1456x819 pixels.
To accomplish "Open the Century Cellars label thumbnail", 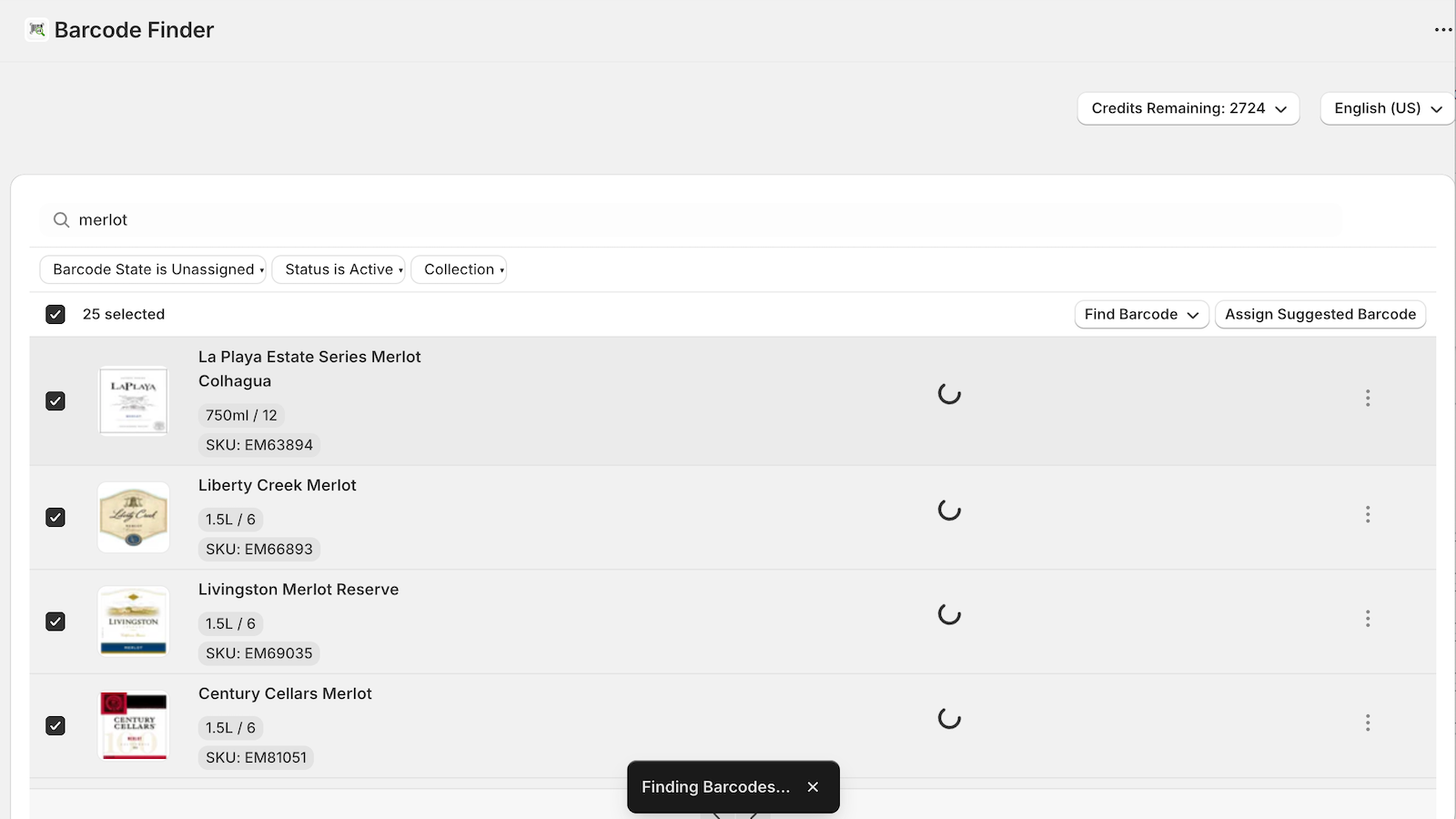I will point(134,726).
